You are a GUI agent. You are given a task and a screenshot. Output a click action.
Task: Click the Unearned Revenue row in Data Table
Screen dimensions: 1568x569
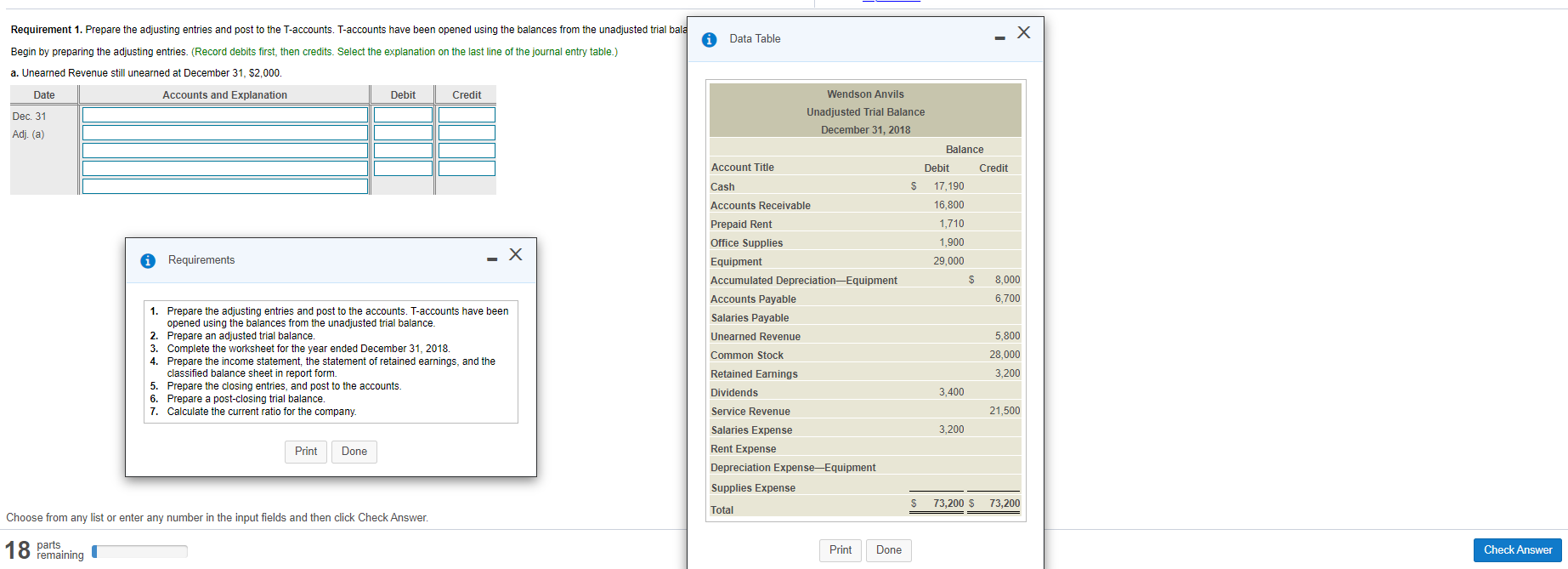[x=865, y=337]
